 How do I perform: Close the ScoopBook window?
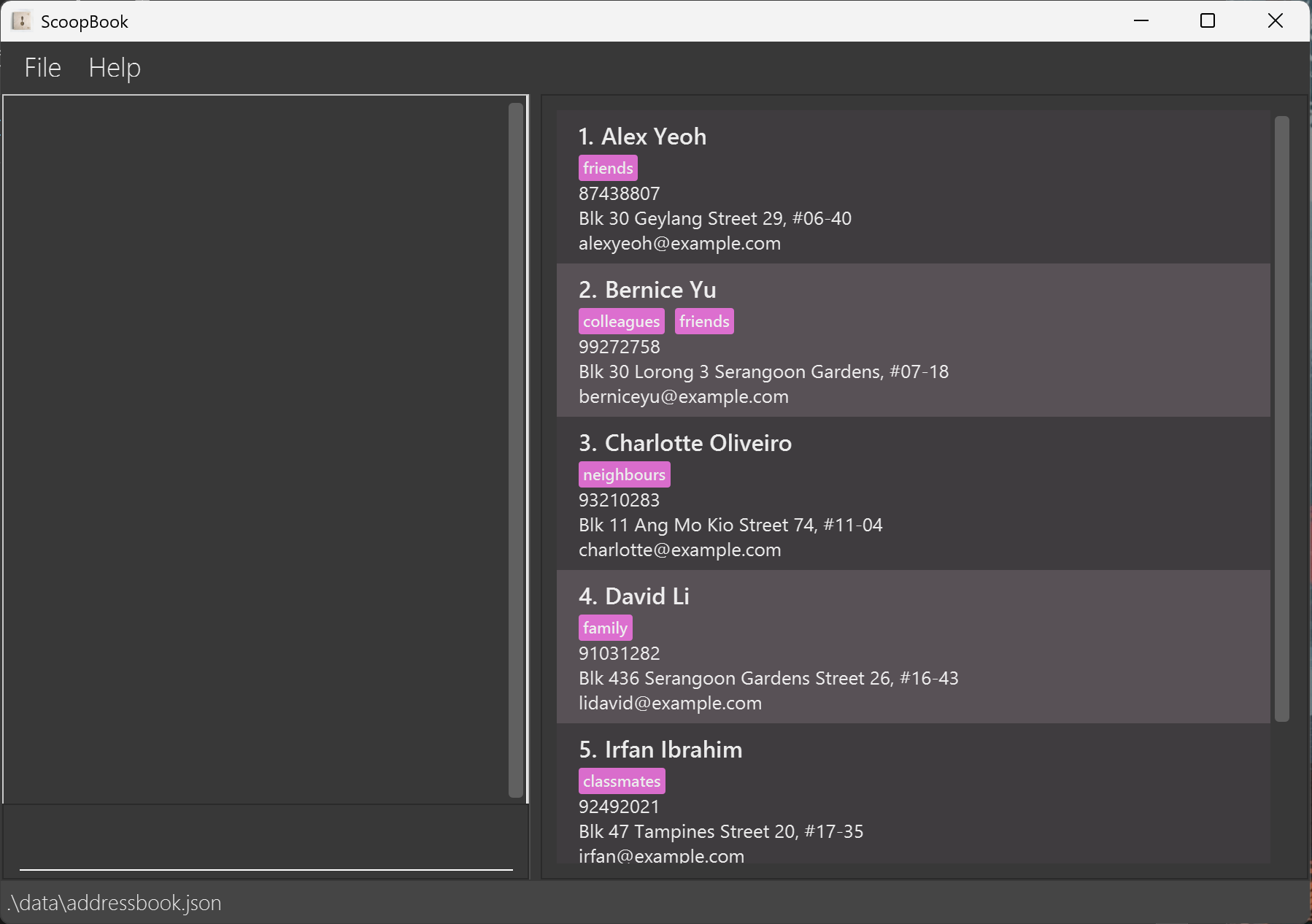[1275, 20]
